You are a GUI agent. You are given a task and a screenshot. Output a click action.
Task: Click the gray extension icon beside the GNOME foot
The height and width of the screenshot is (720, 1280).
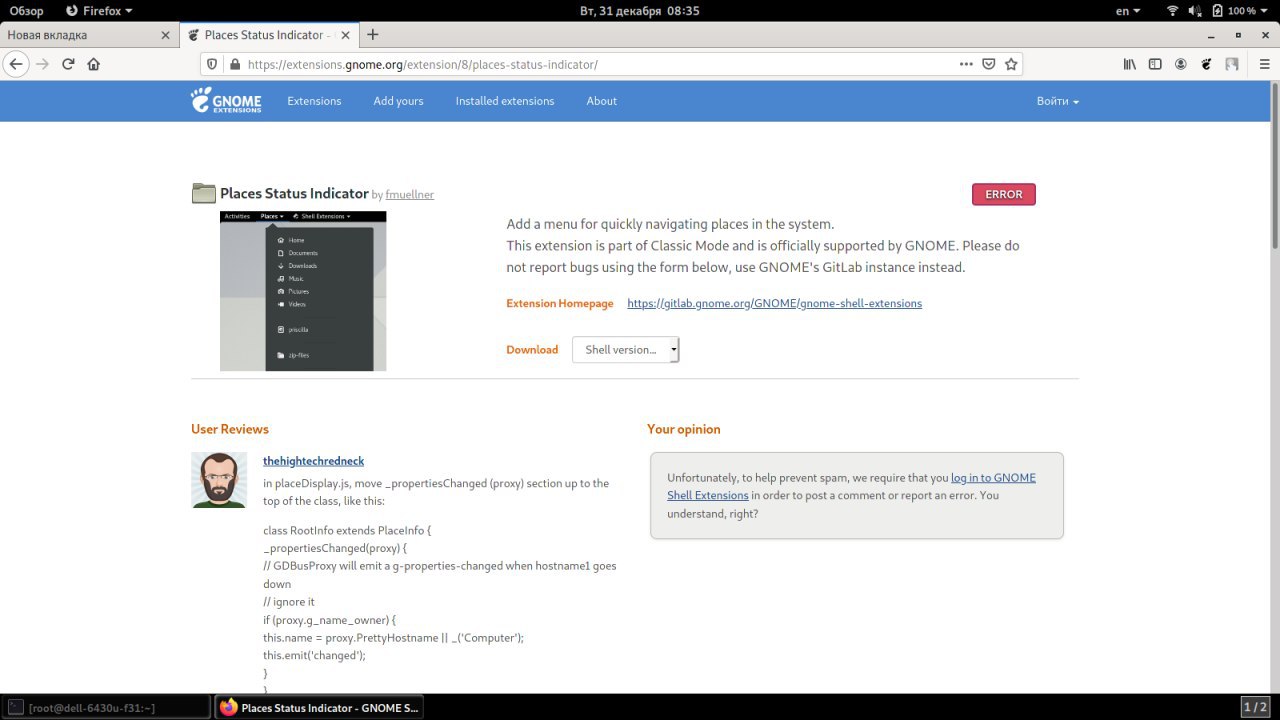pos(1232,64)
